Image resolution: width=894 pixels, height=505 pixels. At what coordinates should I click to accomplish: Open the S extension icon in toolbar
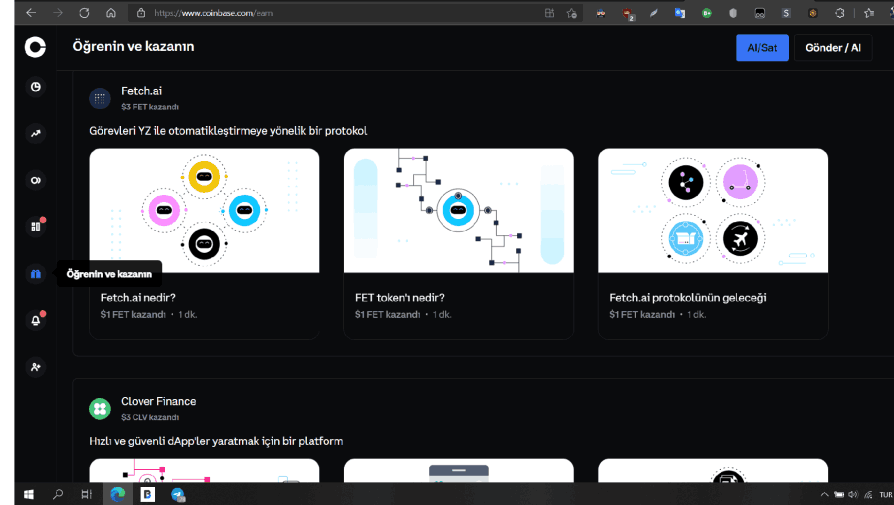(x=786, y=13)
